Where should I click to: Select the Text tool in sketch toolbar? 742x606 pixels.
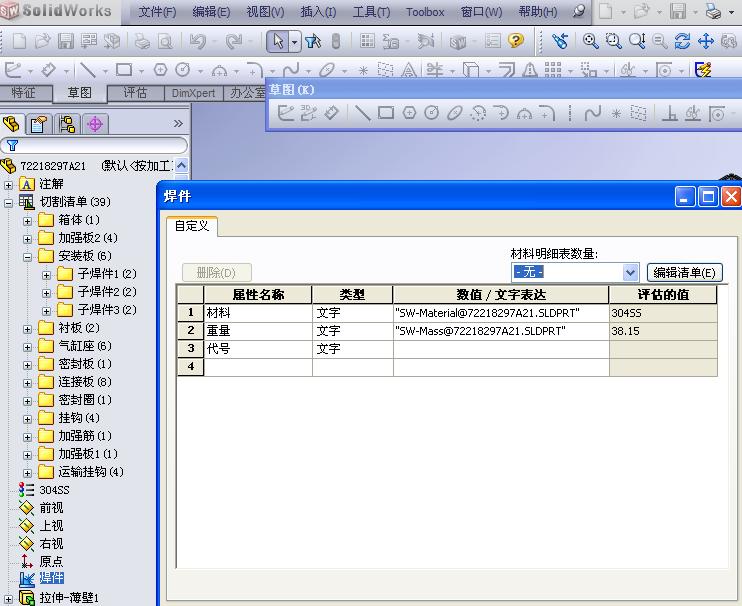tap(409, 70)
